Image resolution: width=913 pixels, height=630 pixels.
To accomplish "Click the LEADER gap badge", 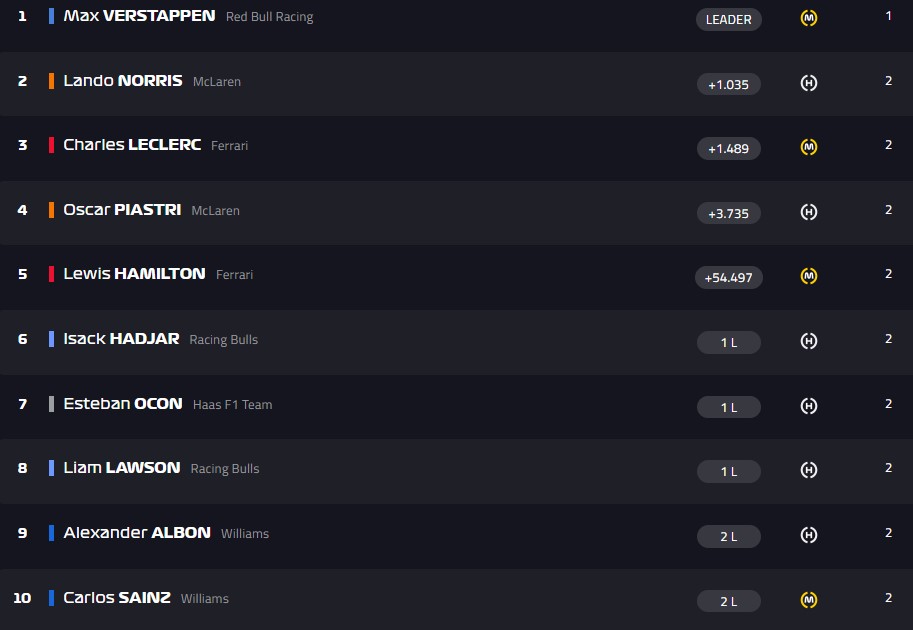I will pos(729,19).
